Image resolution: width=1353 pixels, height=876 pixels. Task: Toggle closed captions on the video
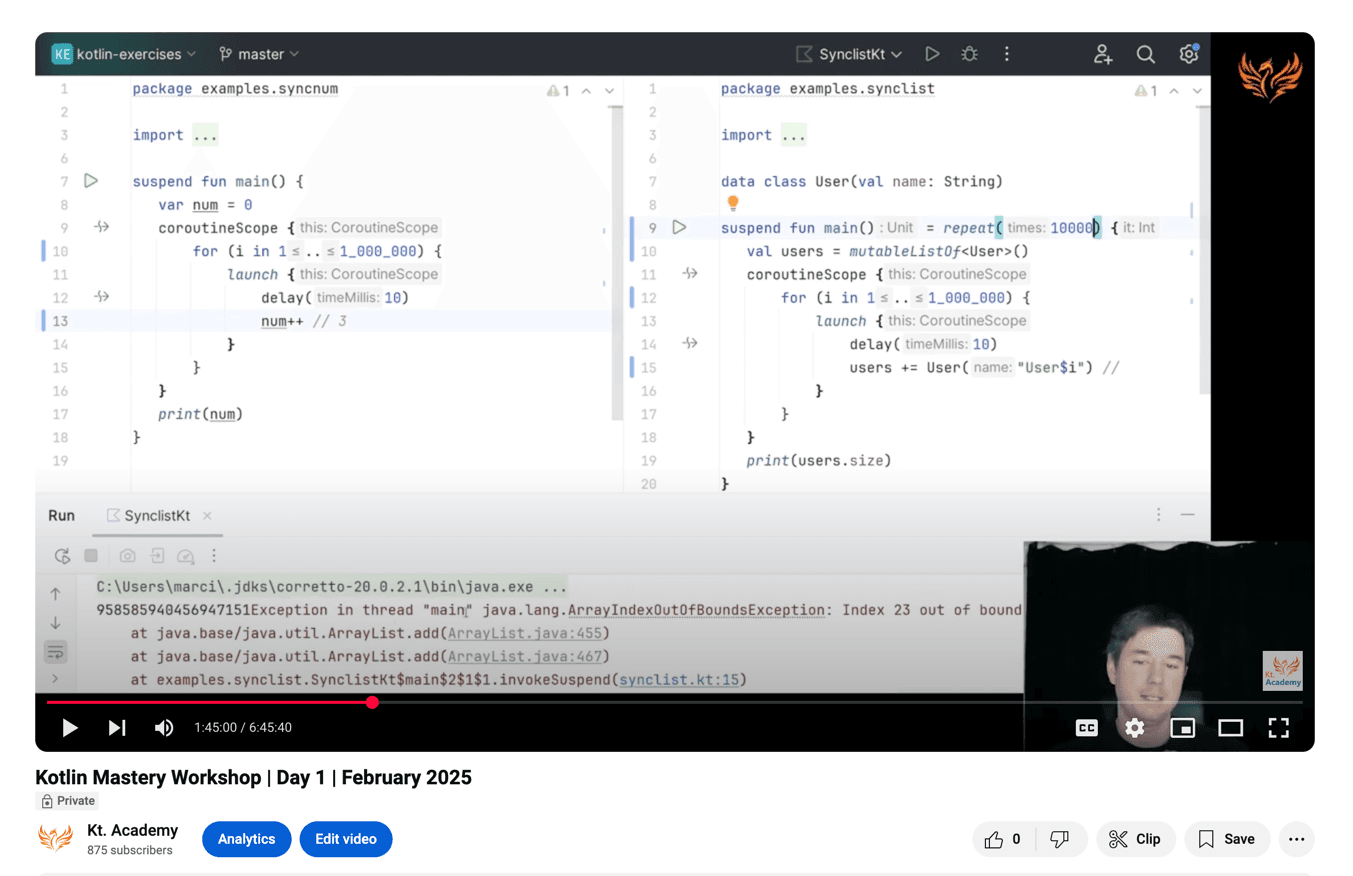click(x=1086, y=728)
